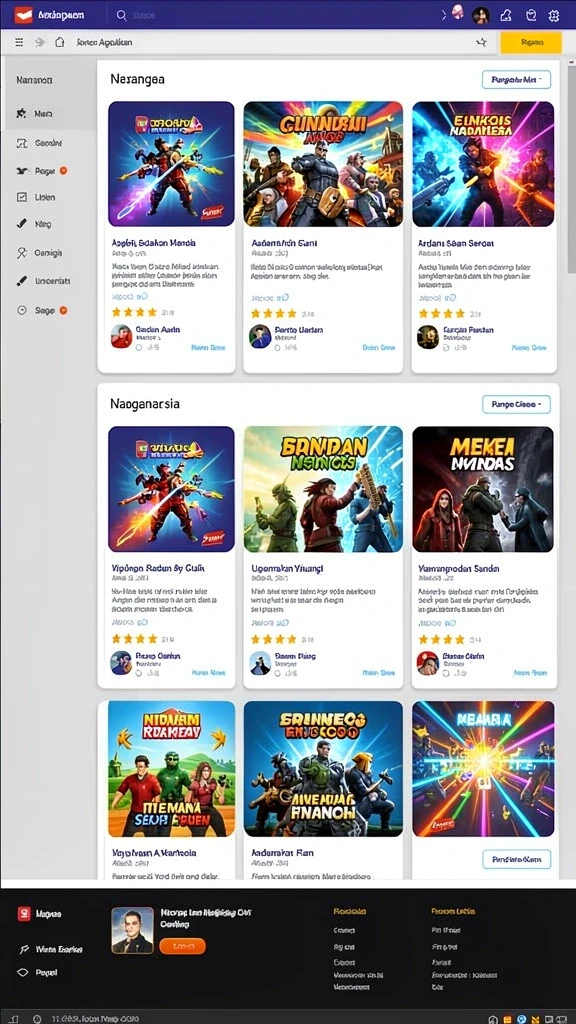Open the gear settings icon in the top bar
The height and width of the screenshot is (1024, 576).
(554, 16)
